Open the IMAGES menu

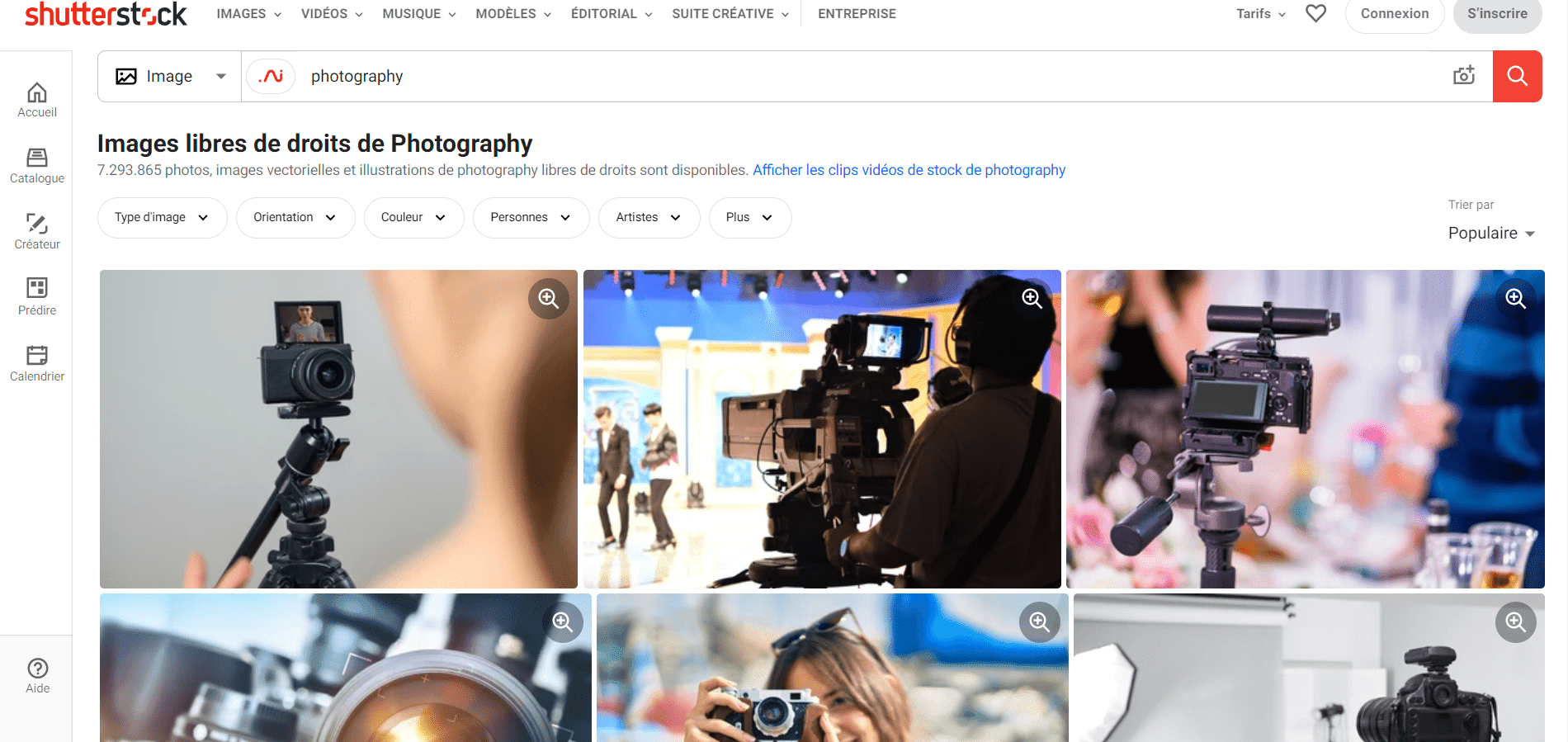click(x=249, y=14)
